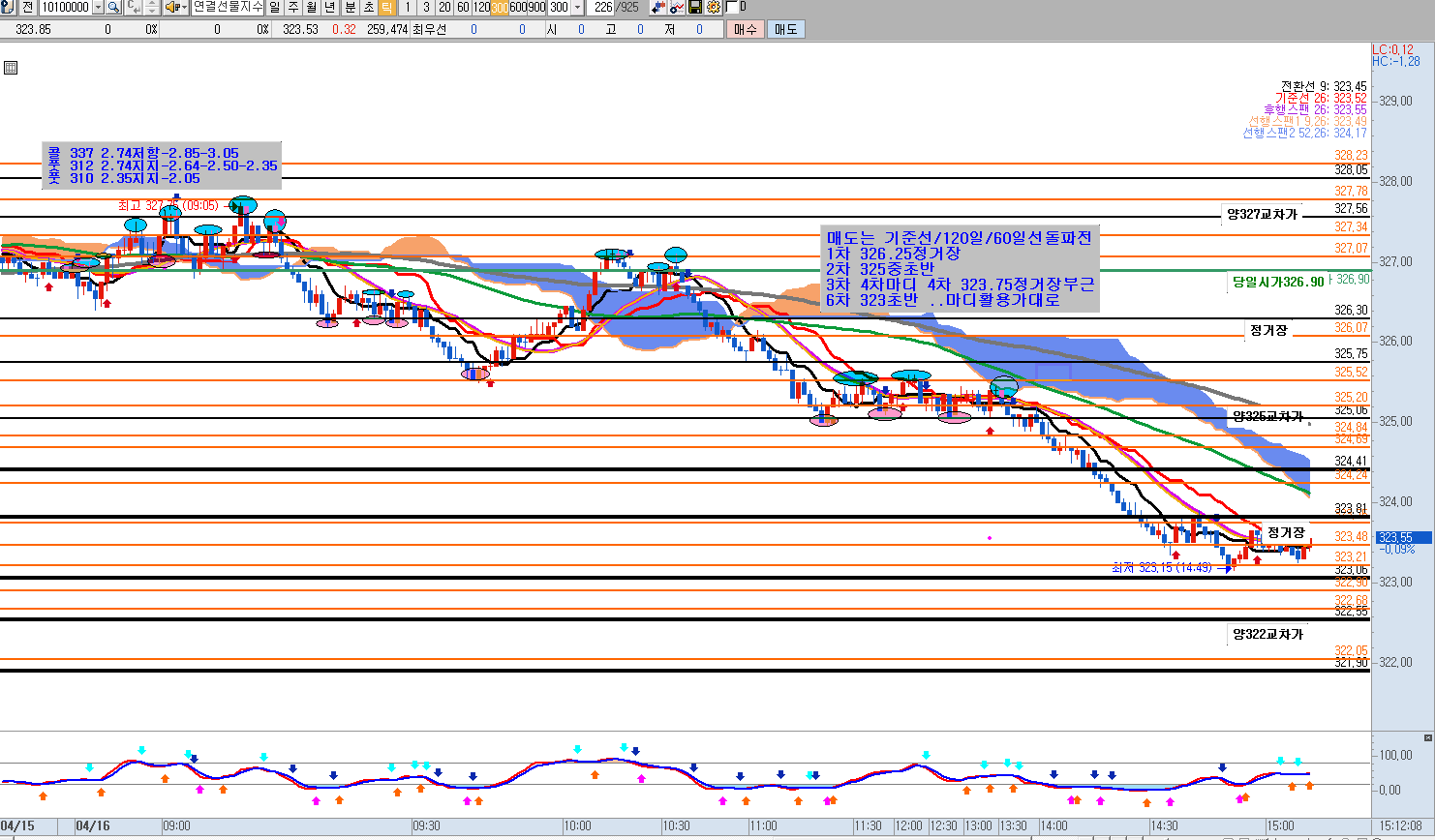Select the 600 tick interval button

click(518, 8)
